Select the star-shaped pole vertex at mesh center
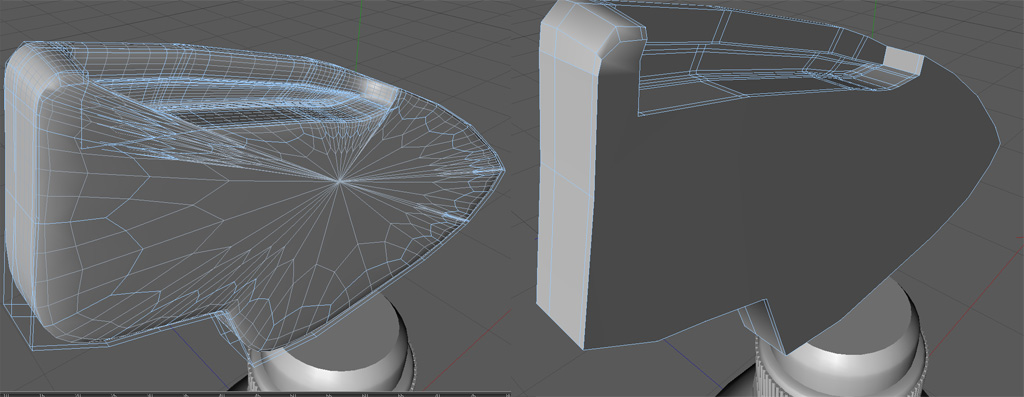This screenshot has height=397, width=1024. click(339, 180)
